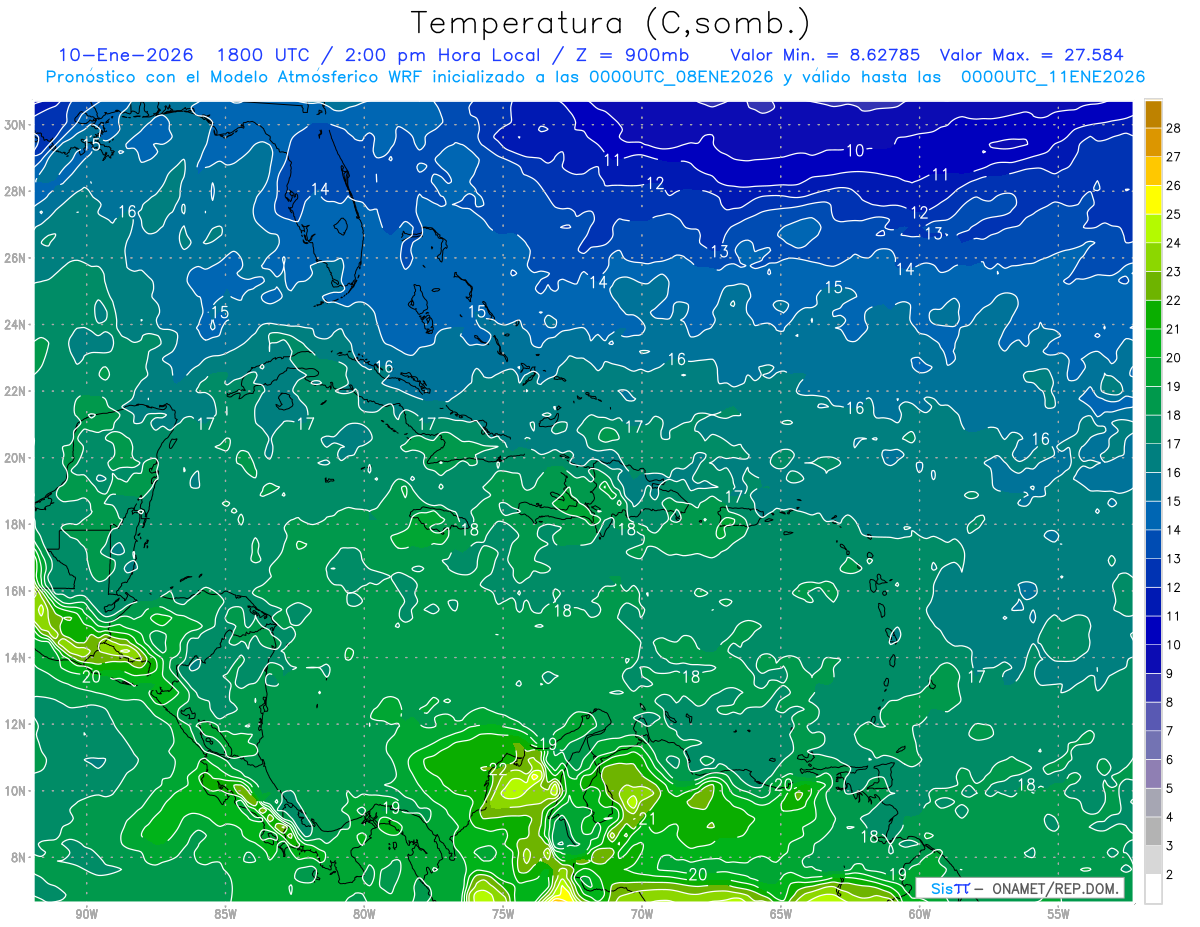Click the 80W longitude axis label
This screenshot has height=927, width=1200.
point(364,914)
